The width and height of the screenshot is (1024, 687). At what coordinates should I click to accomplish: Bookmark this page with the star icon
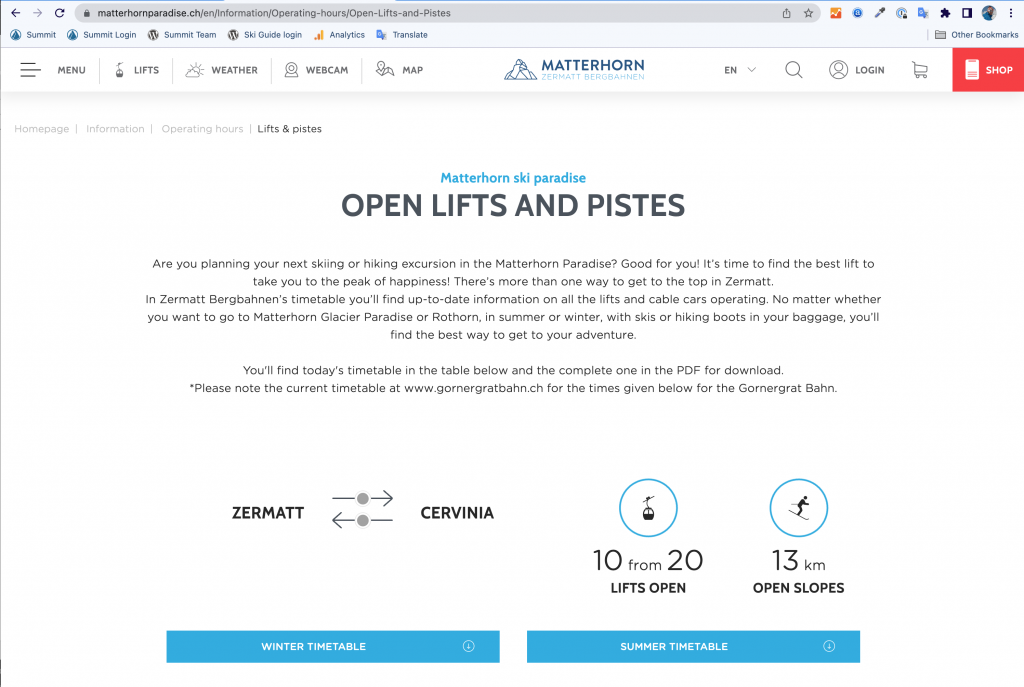pyautogui.click(x=808, y=13)
